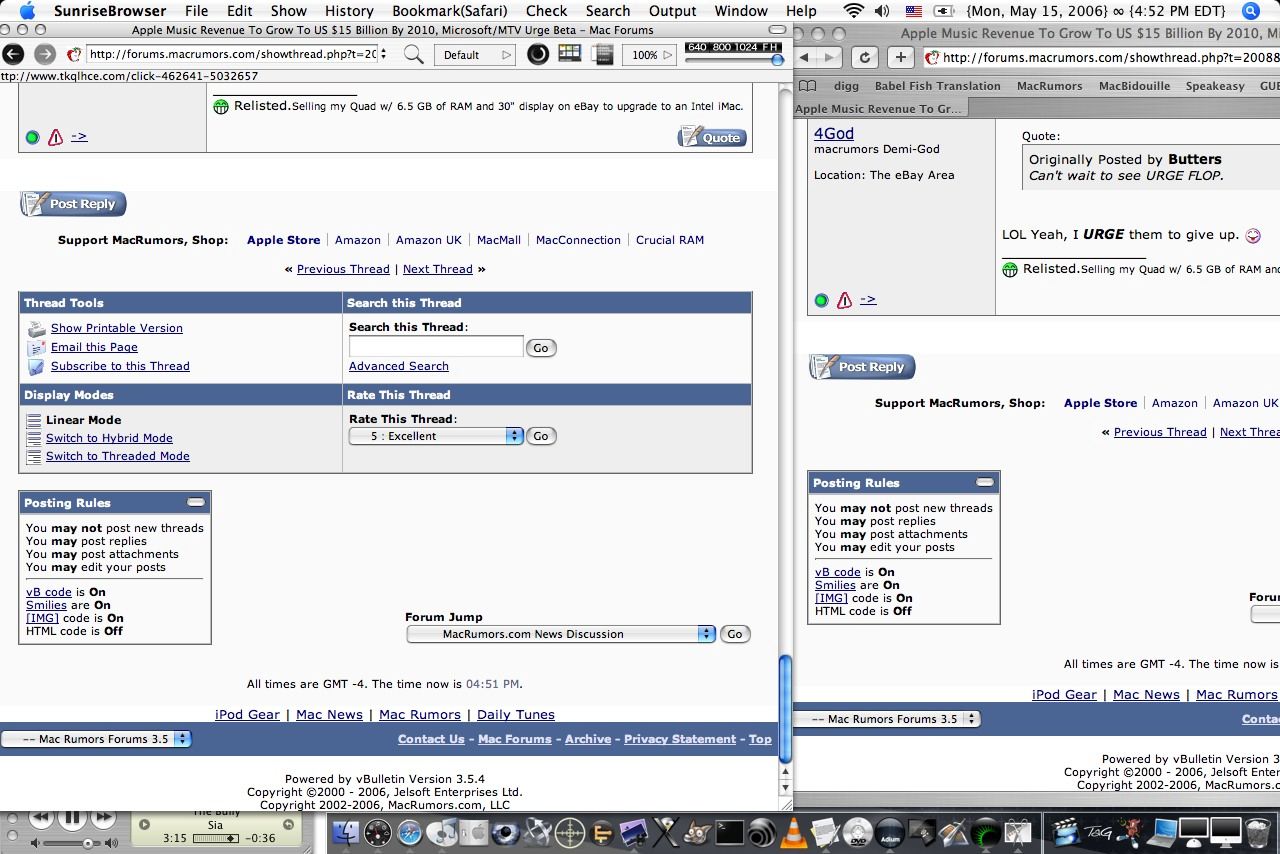This screenshot has height=854, width=1280.
Task: Open Terminal icon in the Dock
Action: point(729,832)
